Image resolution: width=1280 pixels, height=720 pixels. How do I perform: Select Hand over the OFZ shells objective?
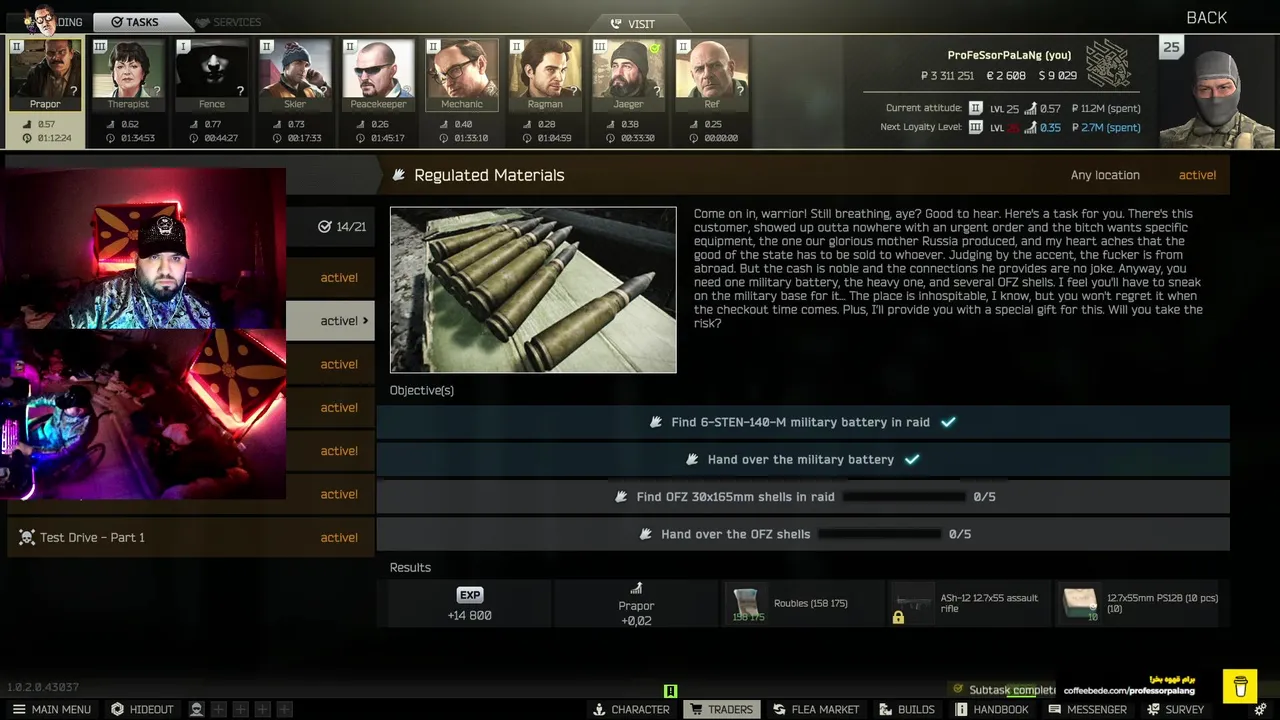coord(803,534)
